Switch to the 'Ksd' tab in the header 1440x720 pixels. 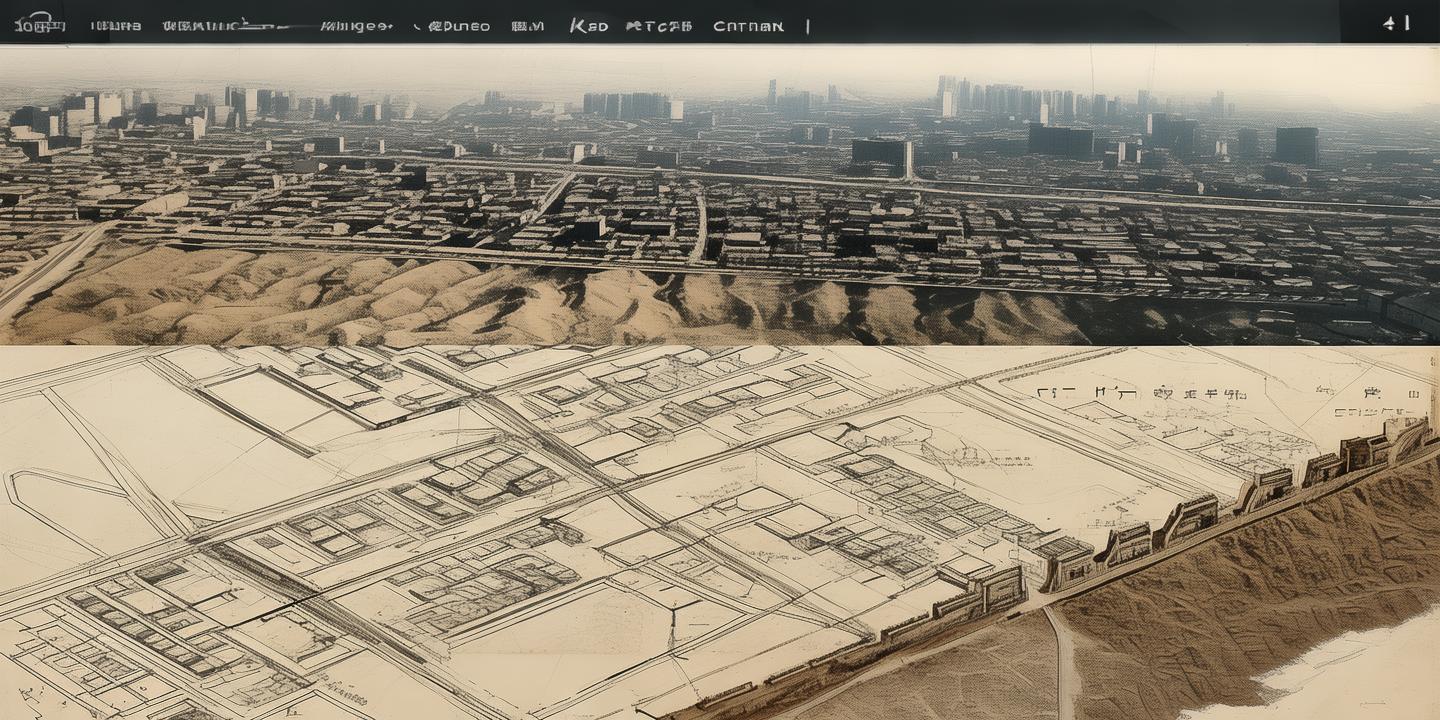(588, 26)
